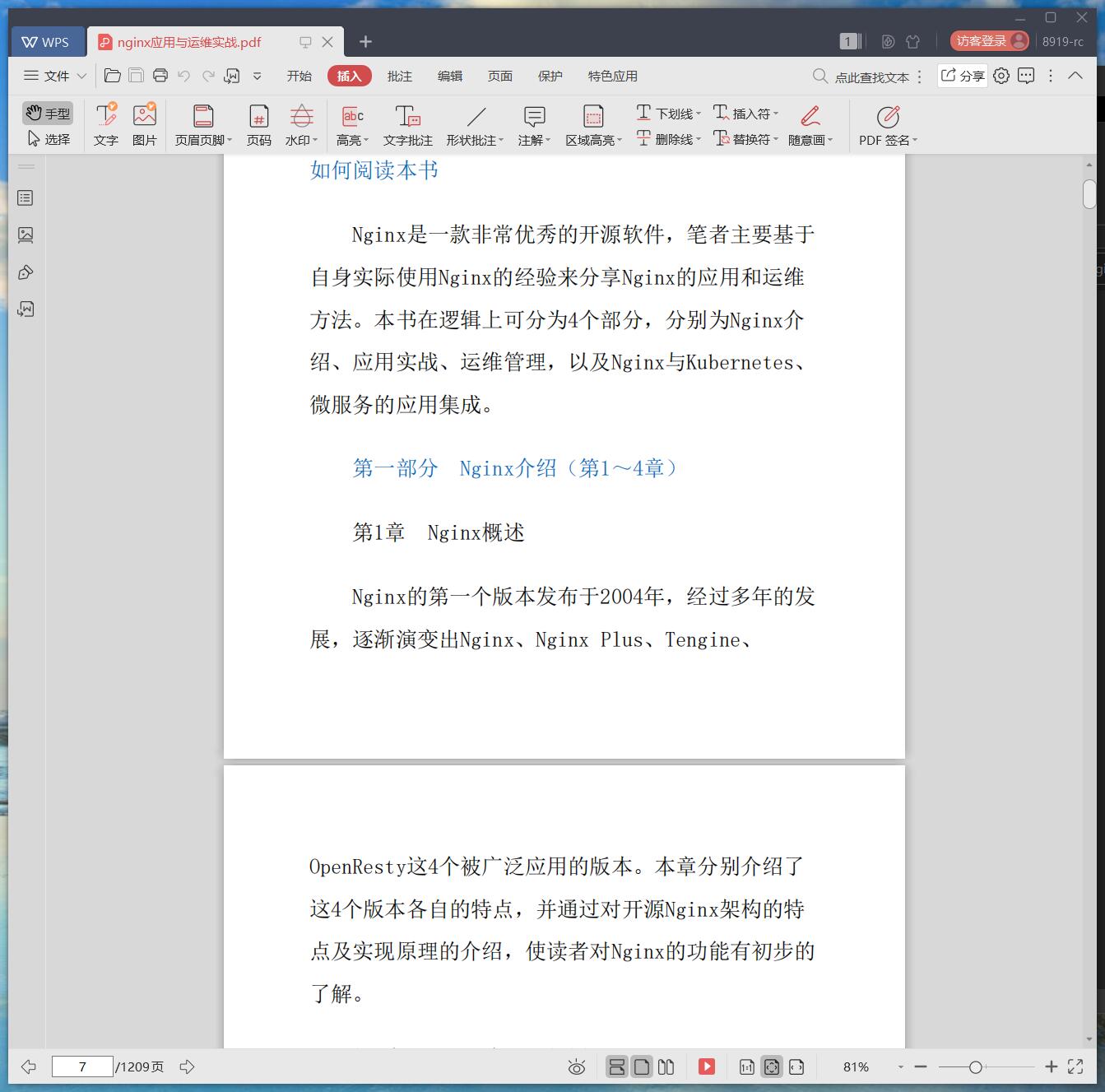The image size is (1105, 1092).
Task: Open settings gear icon at top right
Action: coord(1001,76)
